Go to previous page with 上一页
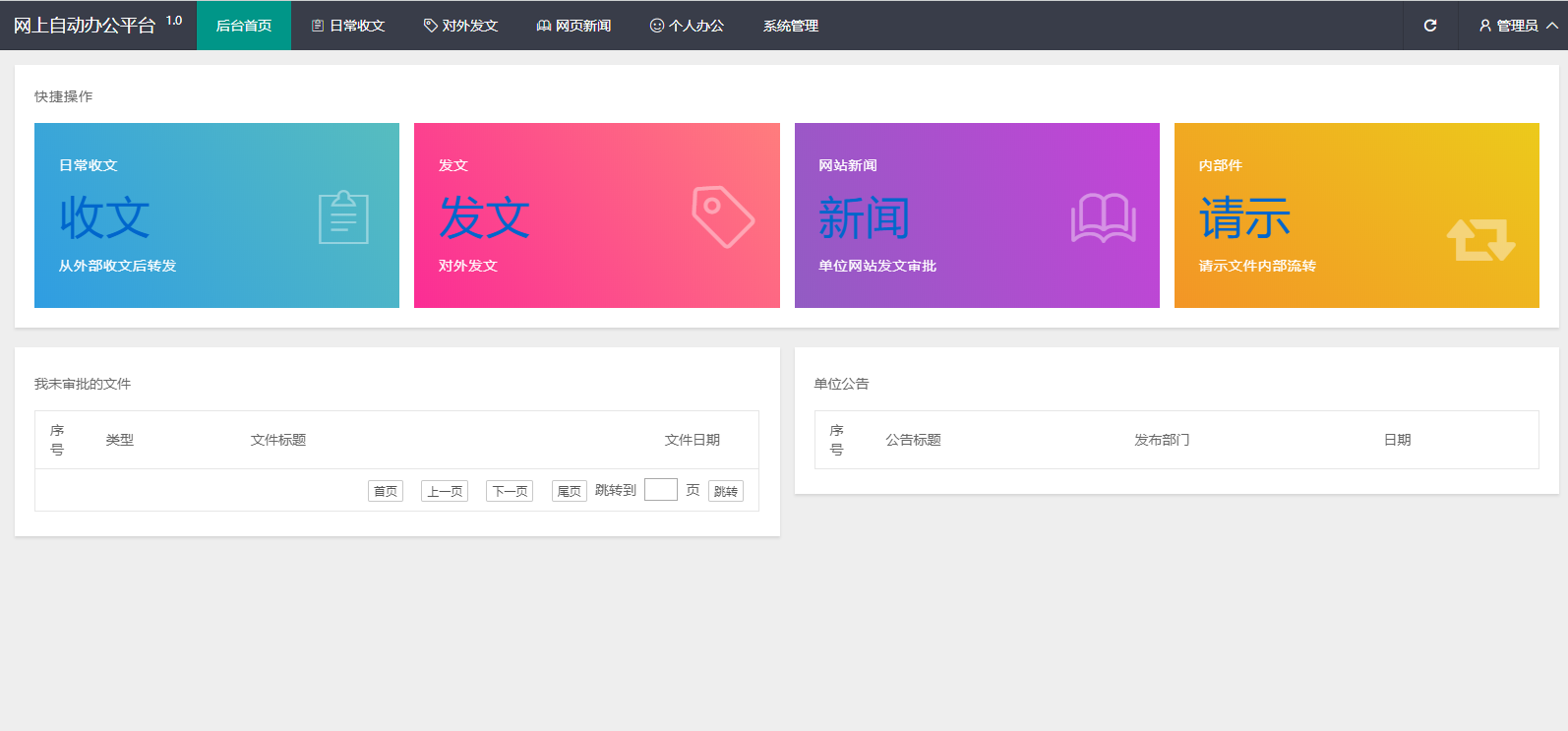This screenshot has width=1568, height=731. pos(445,491)
